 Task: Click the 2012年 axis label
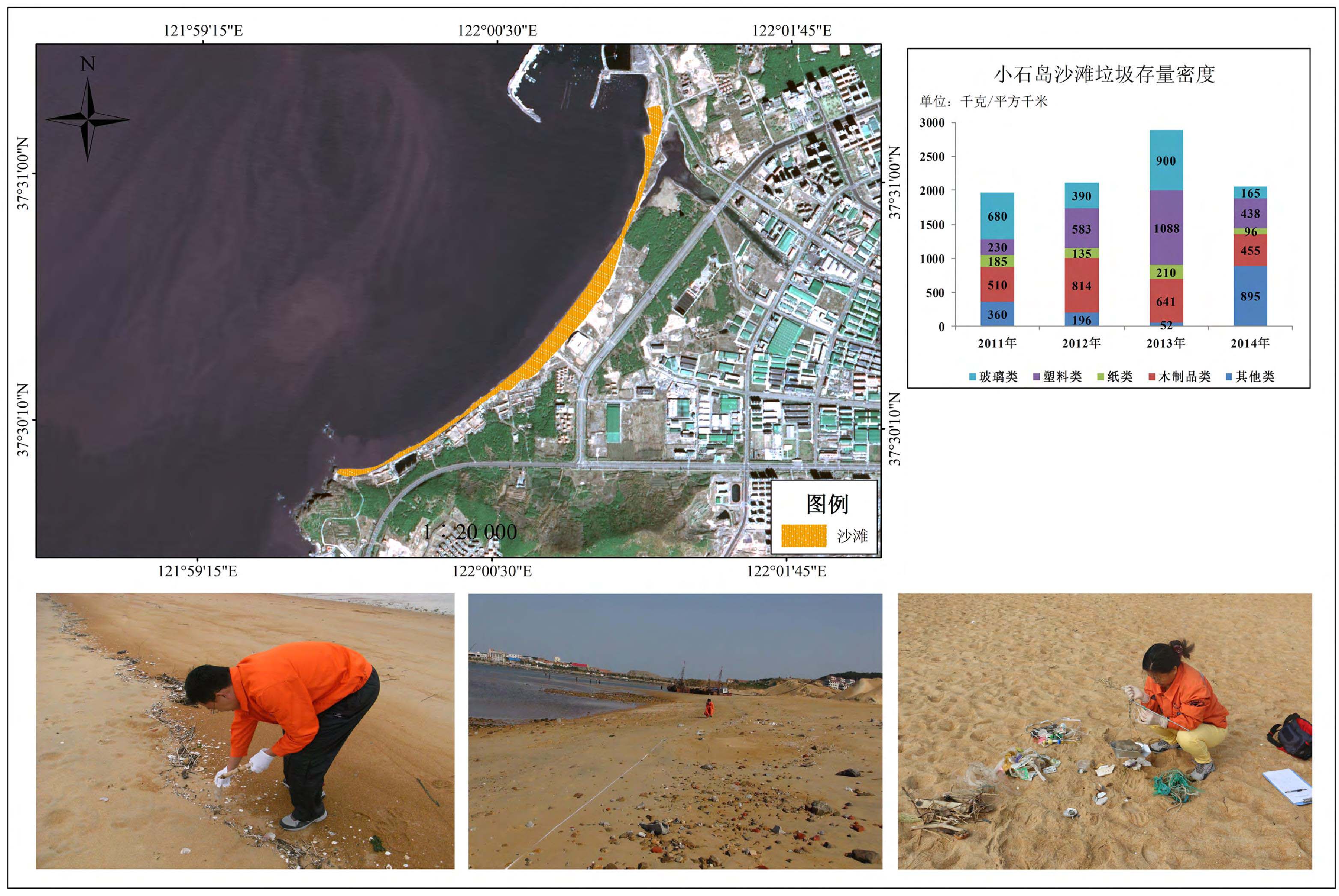(x=1081, y=343)
